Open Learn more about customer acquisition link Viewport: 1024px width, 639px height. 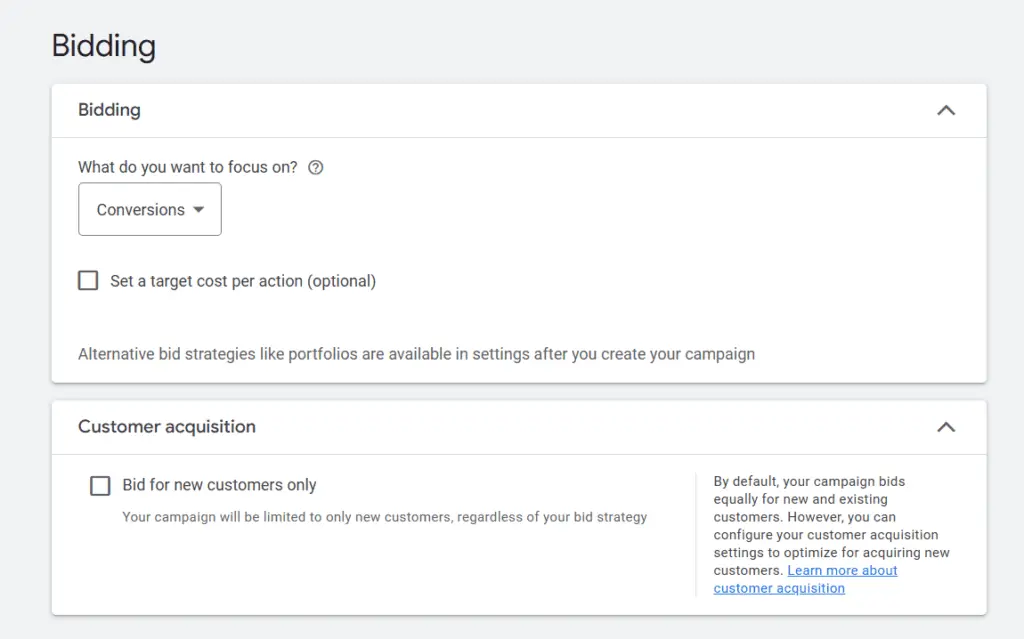point(805,579)
